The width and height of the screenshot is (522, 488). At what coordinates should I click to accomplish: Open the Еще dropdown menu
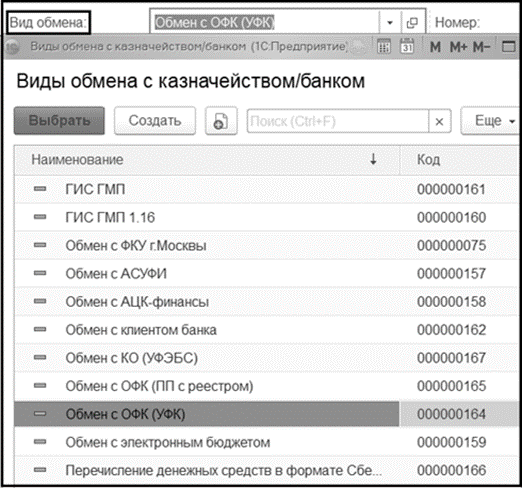[x=491, y=121]
